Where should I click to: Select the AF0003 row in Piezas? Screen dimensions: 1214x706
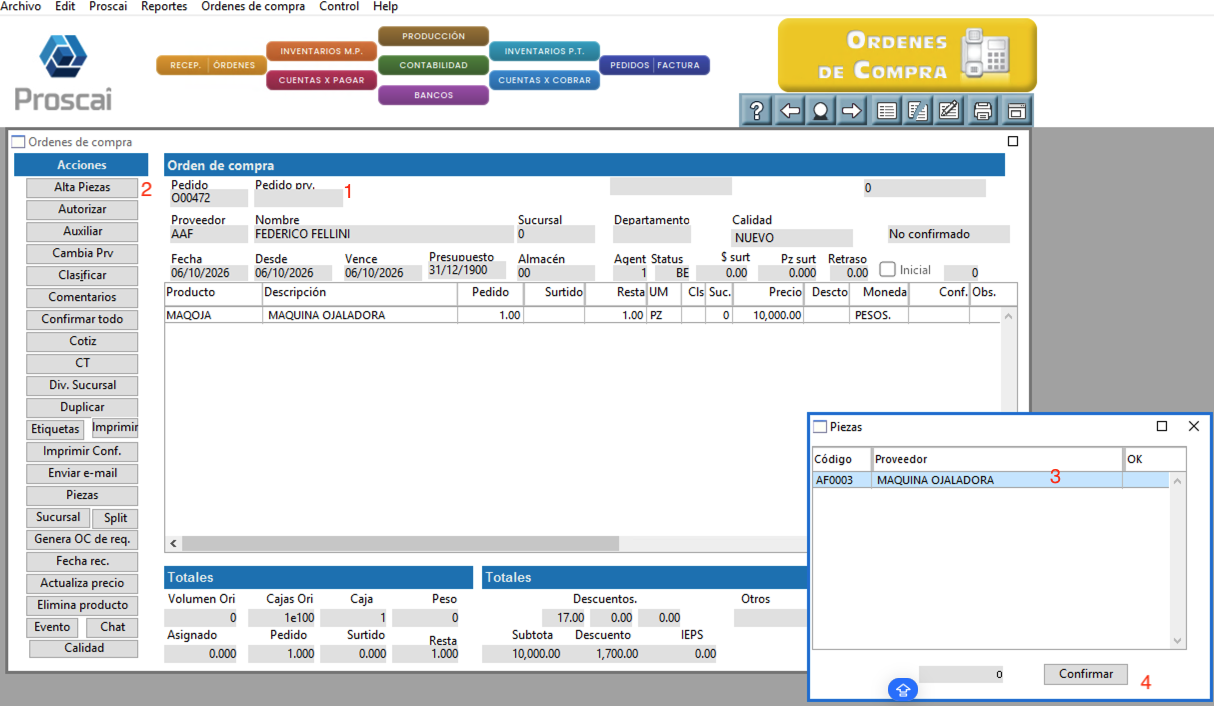coord(990,480)
